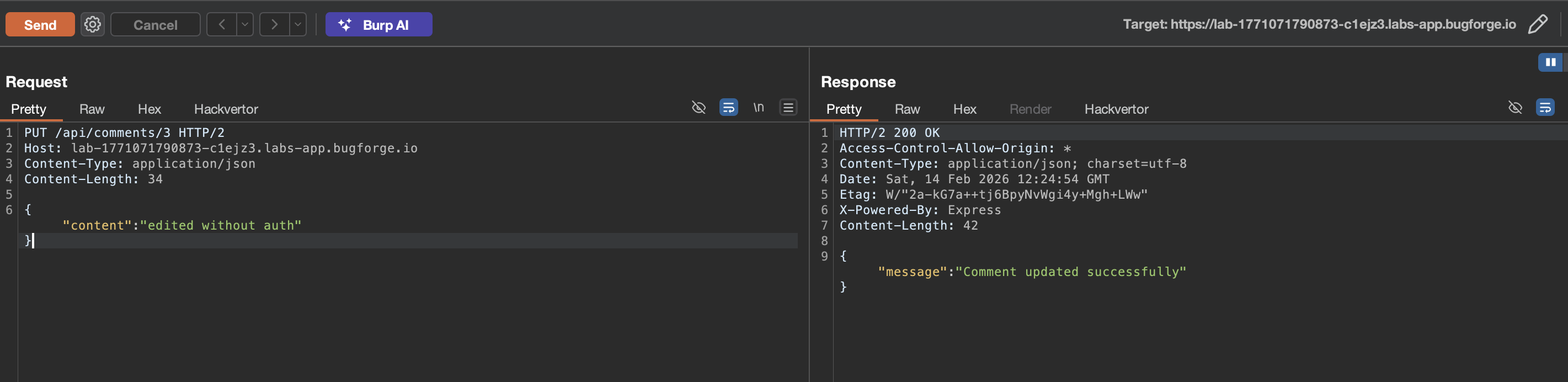Click the orange Send button
Screen dimensions: 1568x382
pyautogui.click(x=40, y=24)
